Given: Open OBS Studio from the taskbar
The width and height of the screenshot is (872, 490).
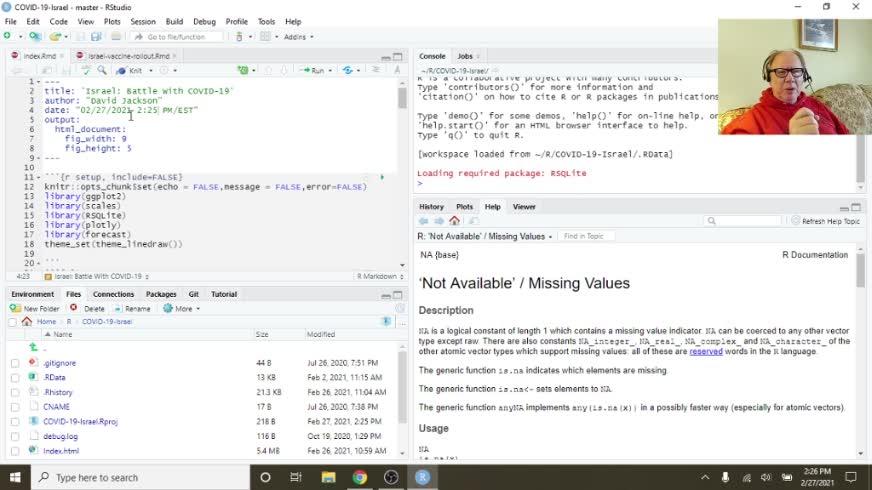Looking at the screenshot, I should point(391,477).
